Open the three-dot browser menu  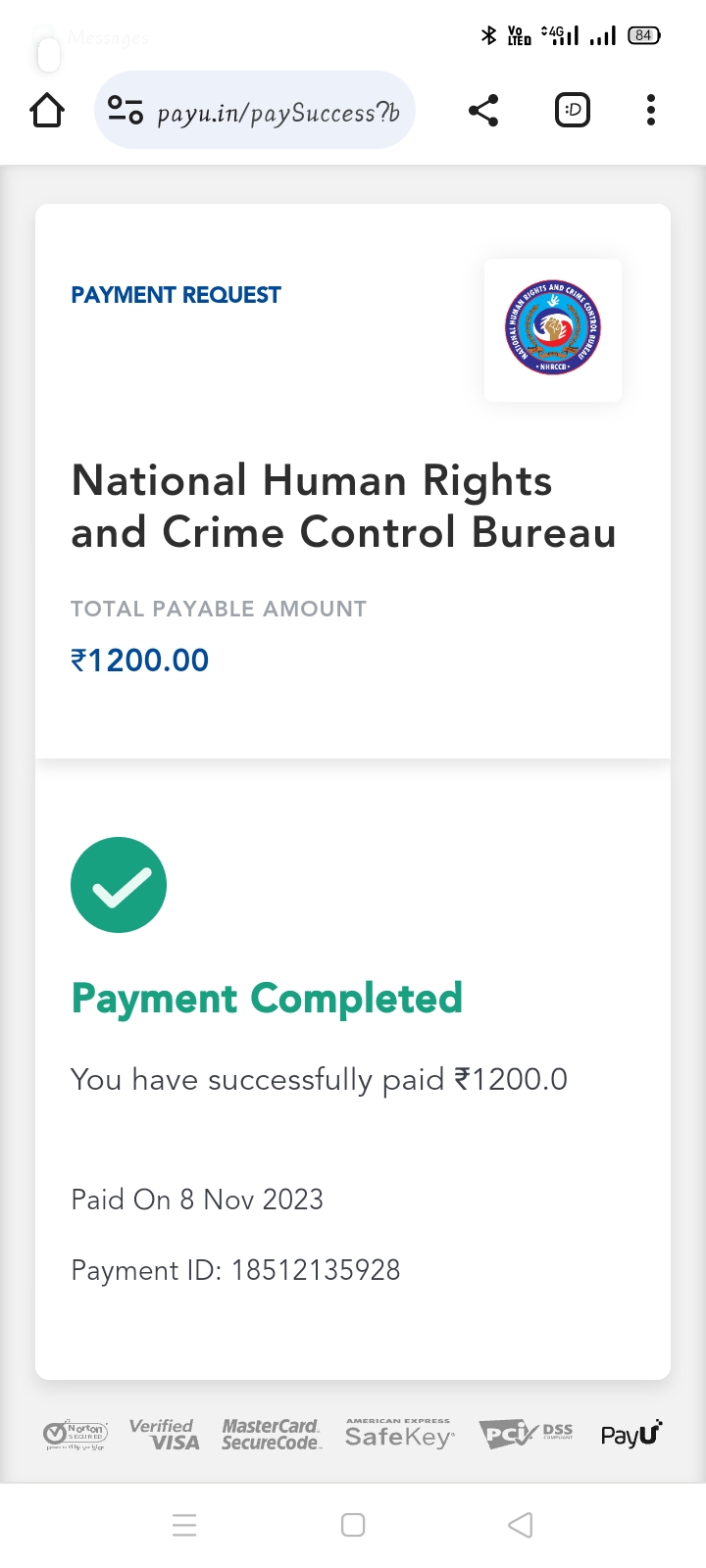651,110
